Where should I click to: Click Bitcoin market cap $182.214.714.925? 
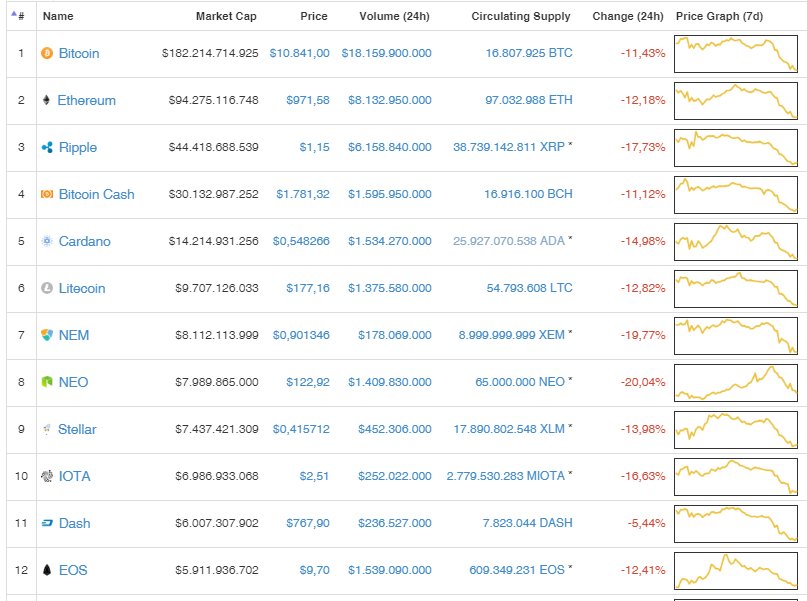tap(210, 53)
